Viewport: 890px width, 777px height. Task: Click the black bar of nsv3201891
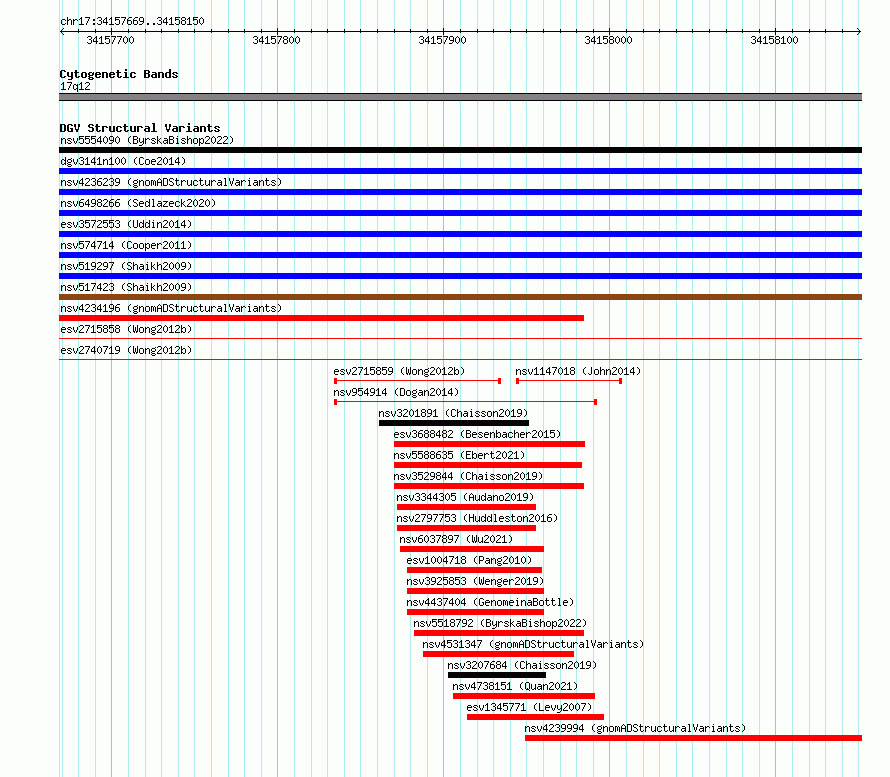click(454, 423)
